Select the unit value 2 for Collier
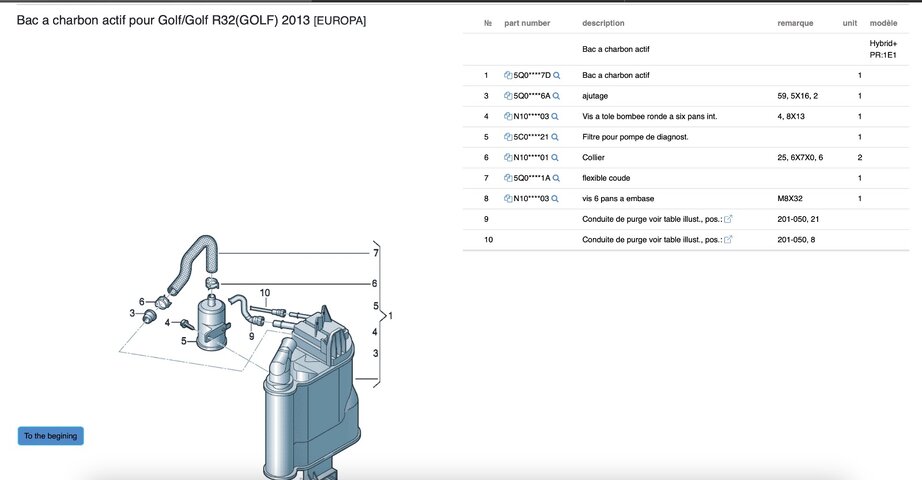 (860, 158)
